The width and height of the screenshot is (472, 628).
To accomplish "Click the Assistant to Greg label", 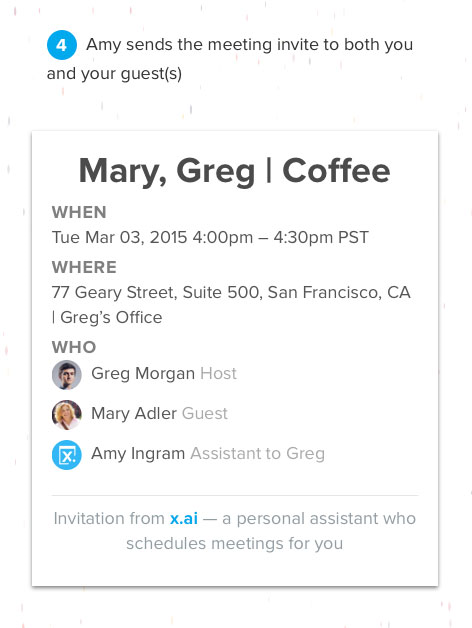I will [x=258, y=454].
